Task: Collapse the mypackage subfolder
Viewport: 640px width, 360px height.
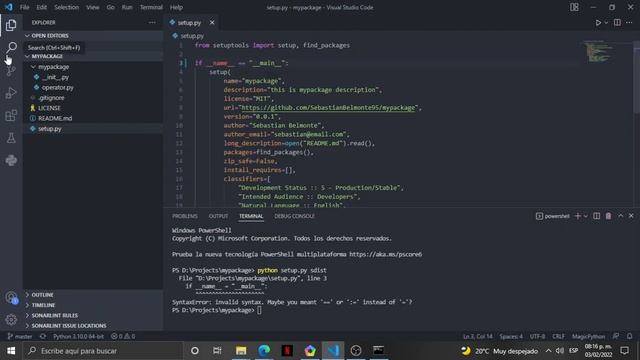Action: coord(93,67)
